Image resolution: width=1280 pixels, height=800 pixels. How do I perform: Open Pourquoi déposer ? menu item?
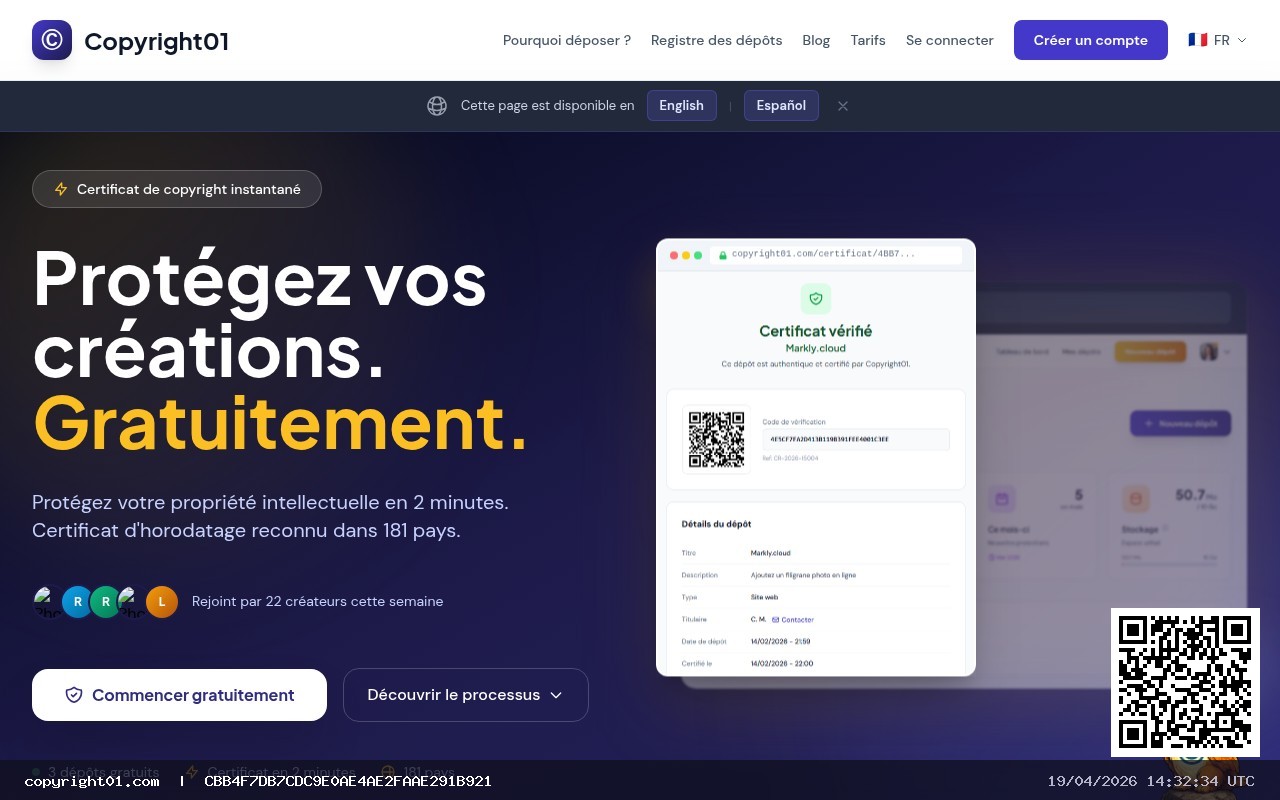(x=567, y=40)
